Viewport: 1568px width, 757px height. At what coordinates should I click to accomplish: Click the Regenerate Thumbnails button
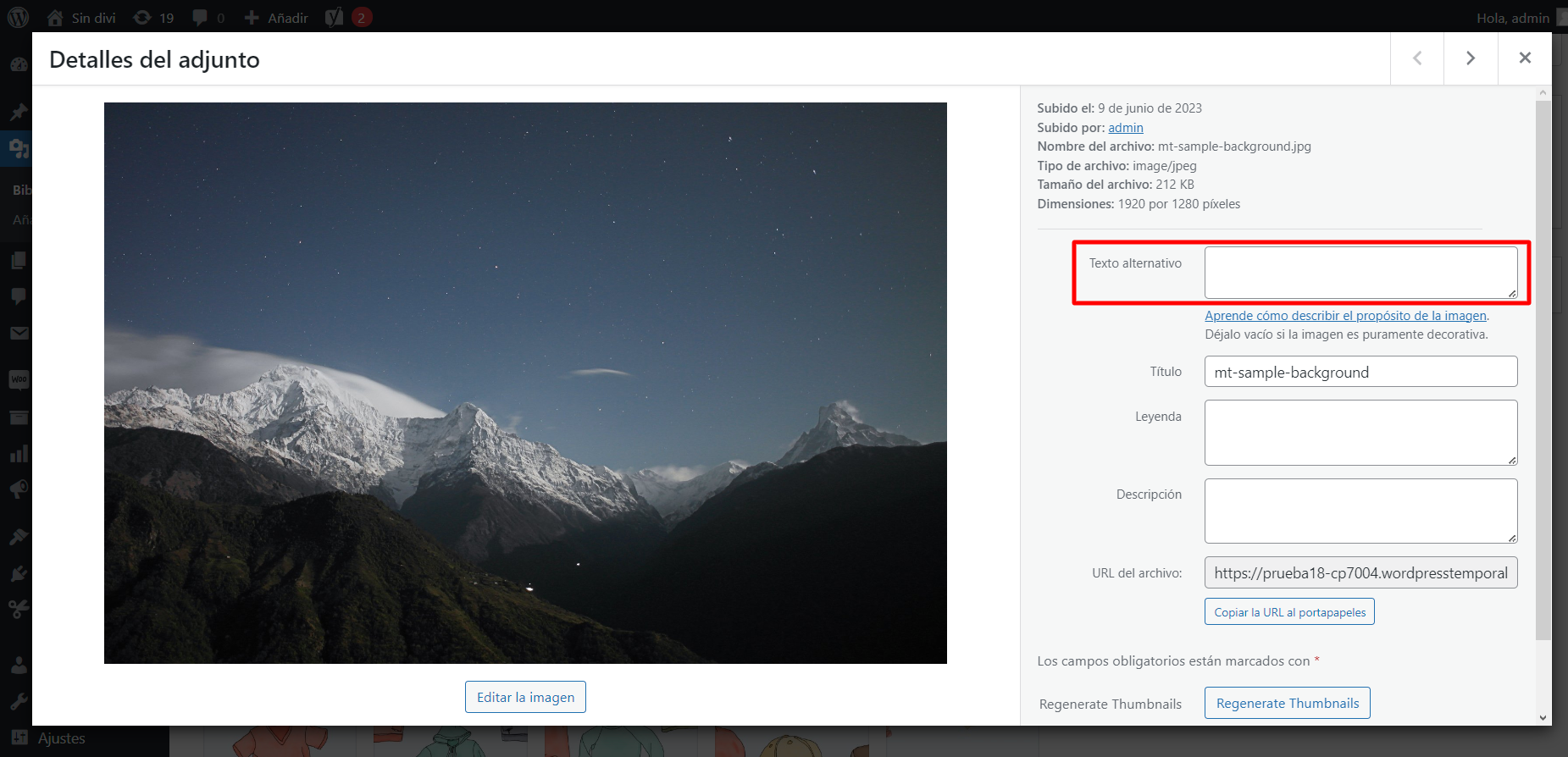click(x=1287, y=703)
